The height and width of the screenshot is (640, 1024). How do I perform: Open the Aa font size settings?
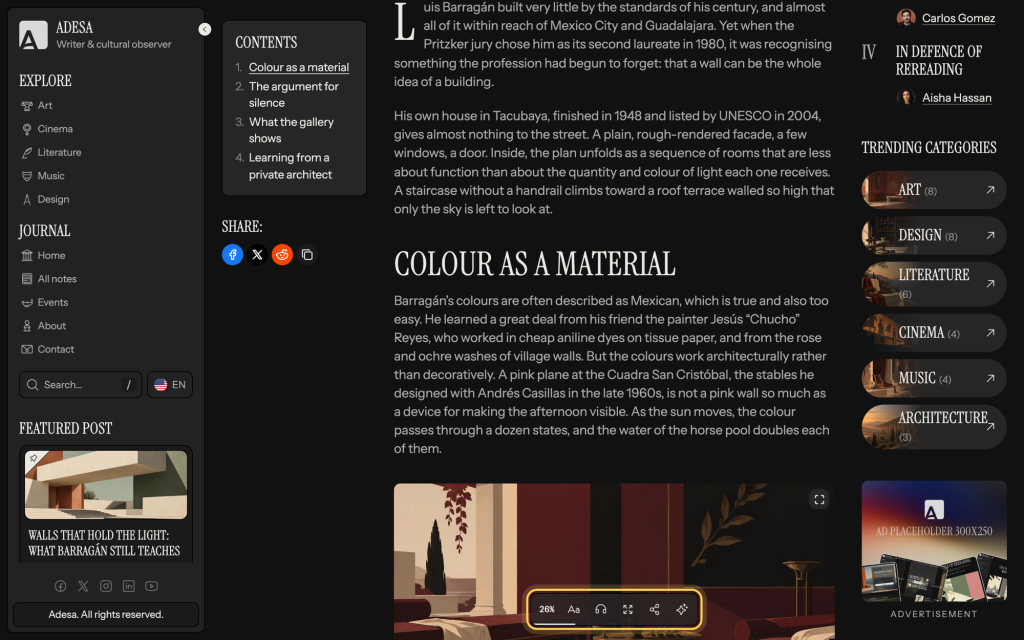point(574,609)
